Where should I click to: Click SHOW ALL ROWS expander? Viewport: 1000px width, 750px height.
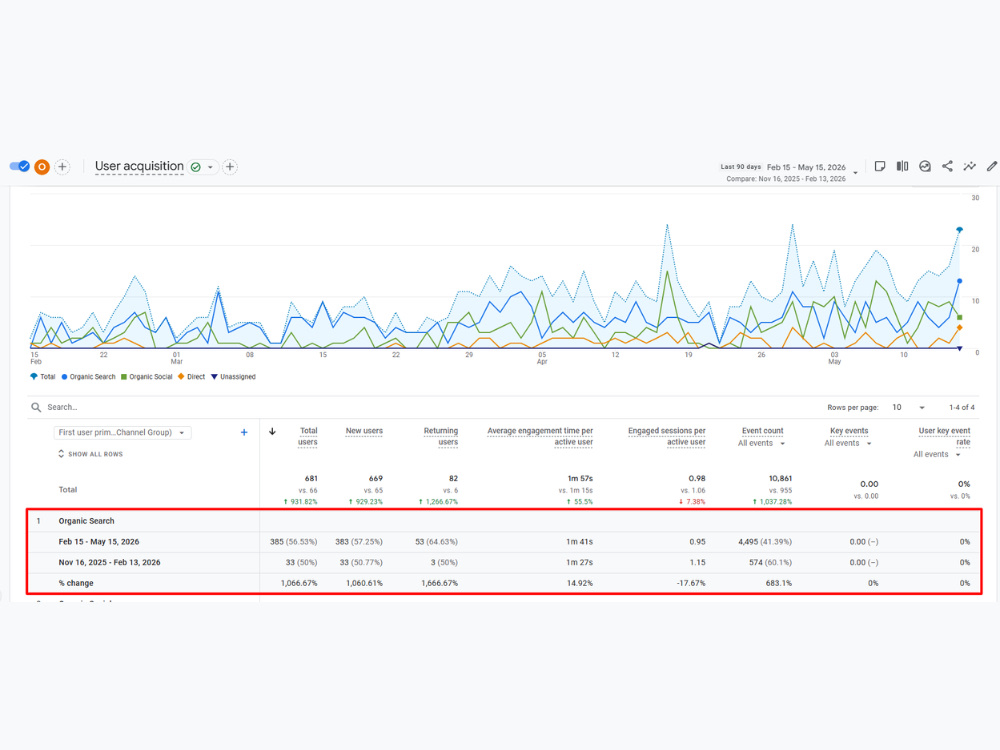coord(91,454)
